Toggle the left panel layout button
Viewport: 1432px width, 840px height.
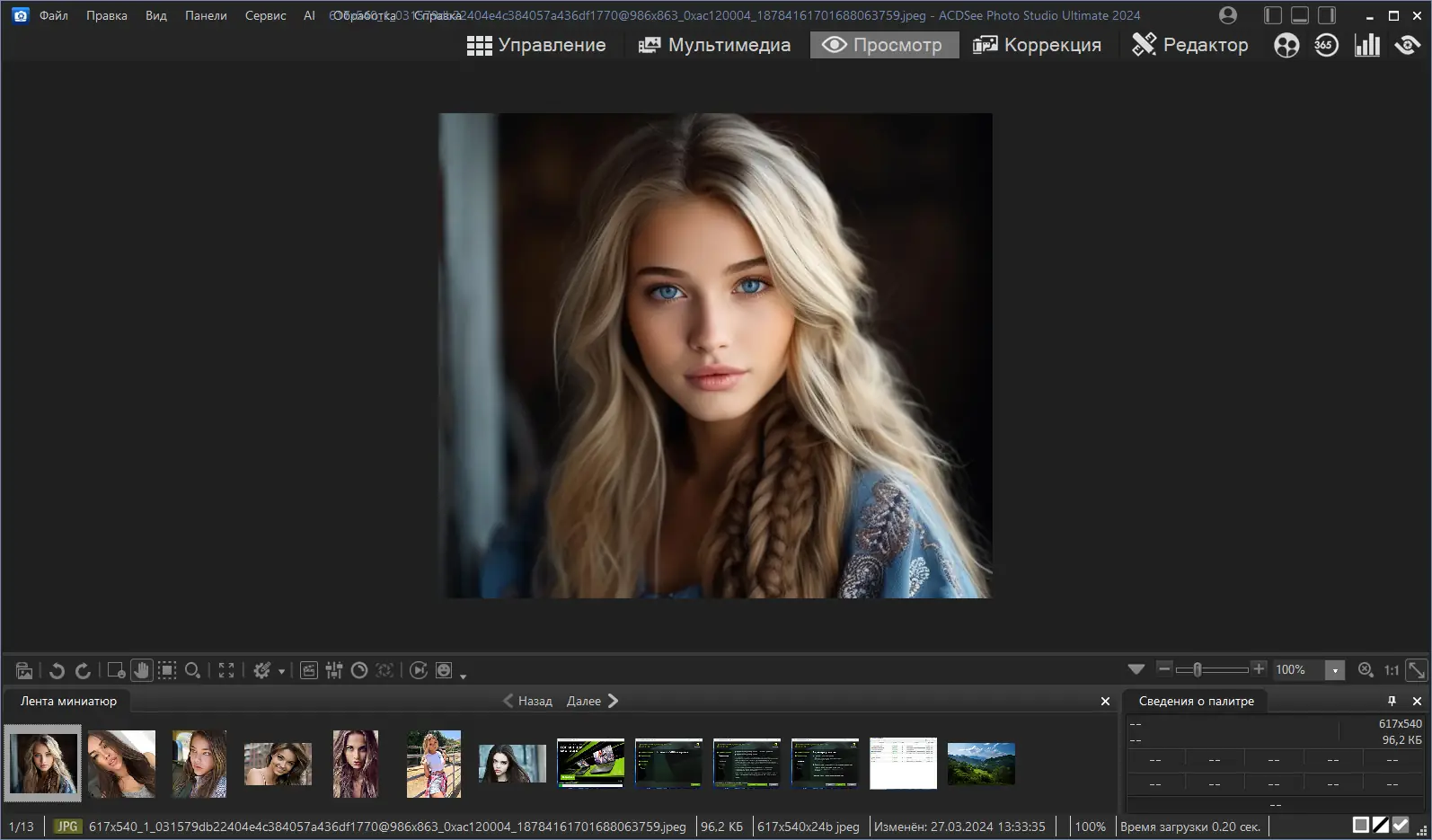pos(1273,15)
